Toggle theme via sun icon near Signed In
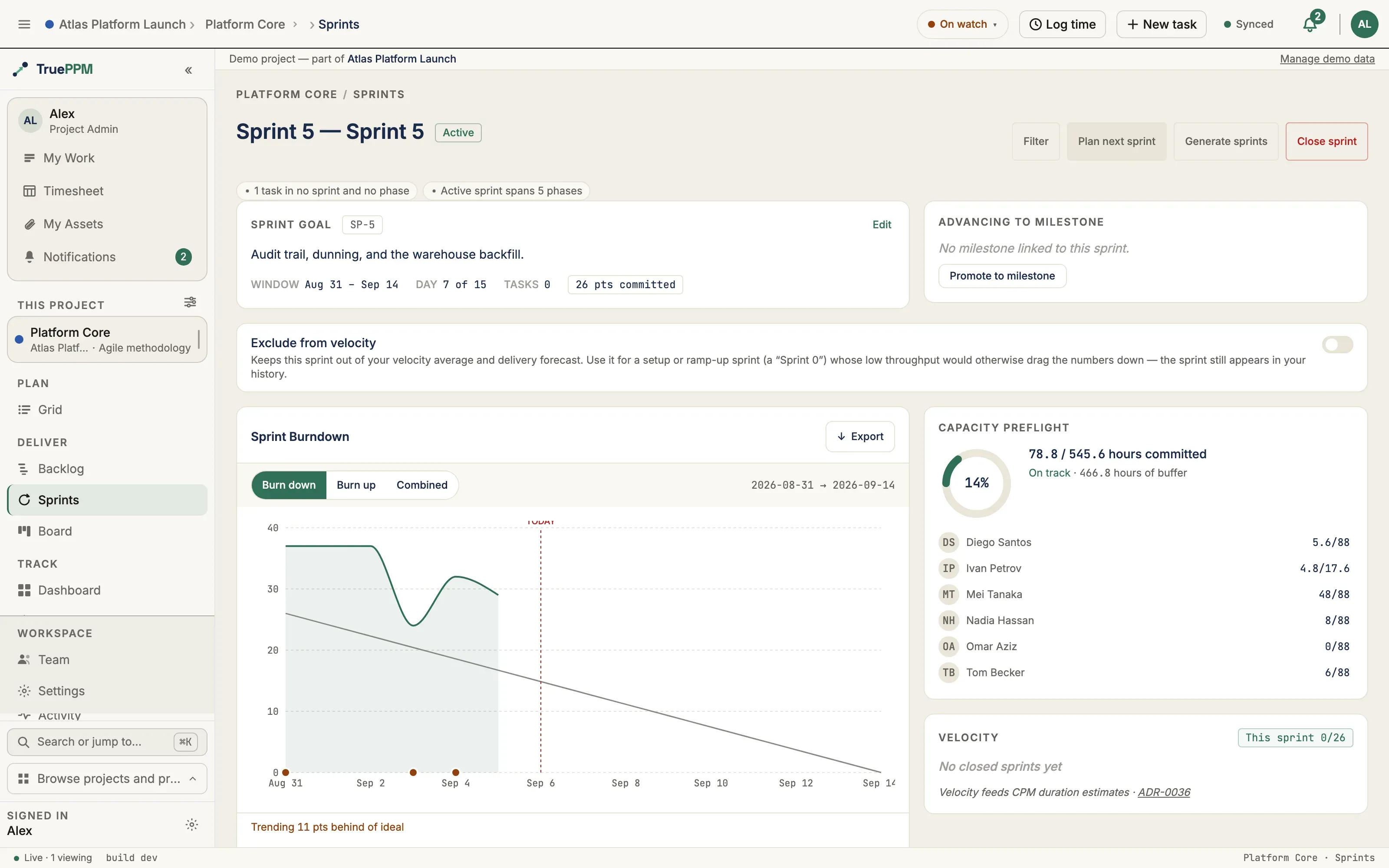1389x868 pixels. coord(192,824)
